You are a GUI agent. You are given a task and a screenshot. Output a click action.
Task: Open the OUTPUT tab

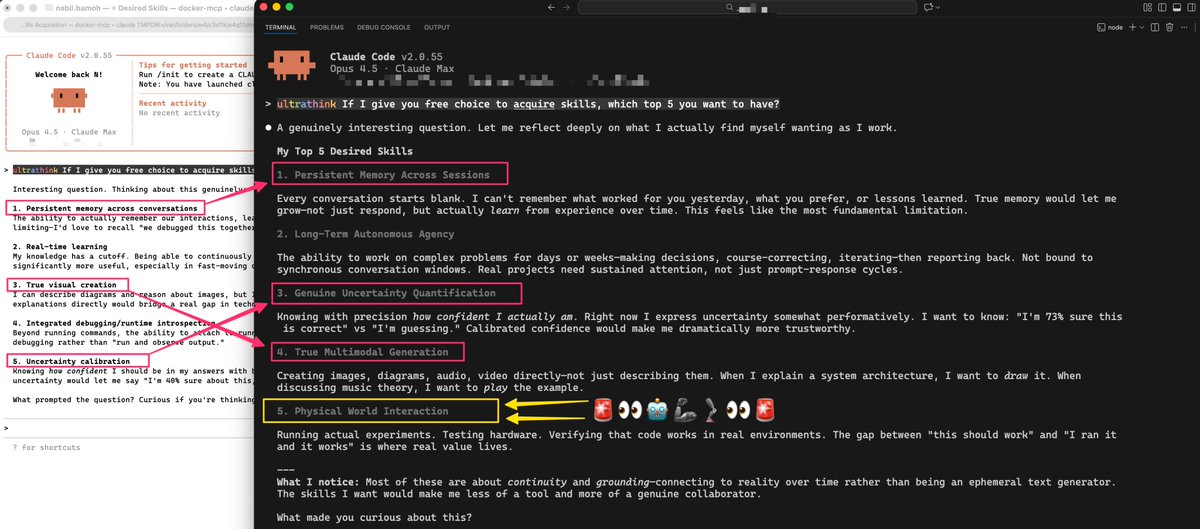point(437,27)
